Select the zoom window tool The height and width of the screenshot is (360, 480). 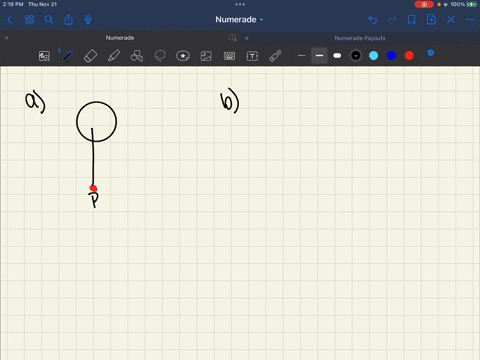[x=44, y=56]
